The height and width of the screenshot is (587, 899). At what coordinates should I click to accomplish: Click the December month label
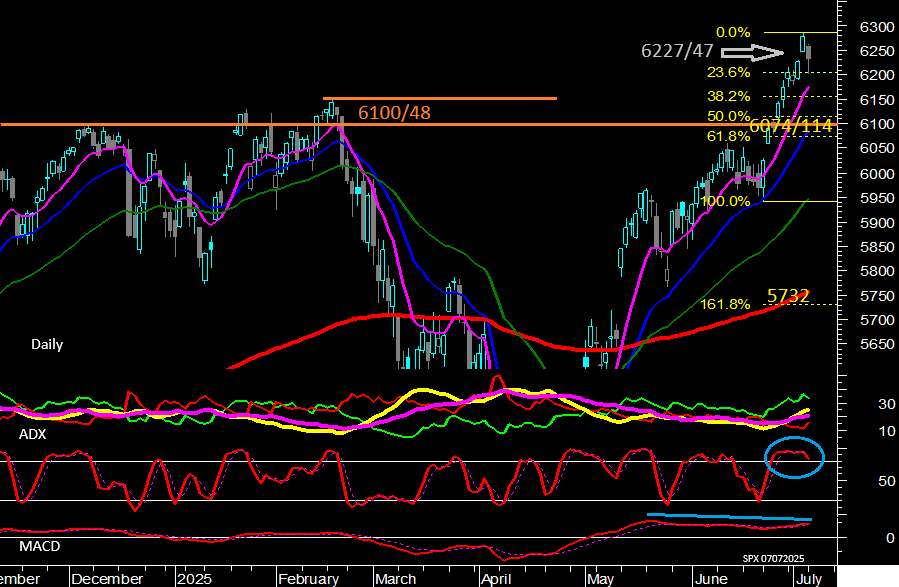(x=107, y=579)
